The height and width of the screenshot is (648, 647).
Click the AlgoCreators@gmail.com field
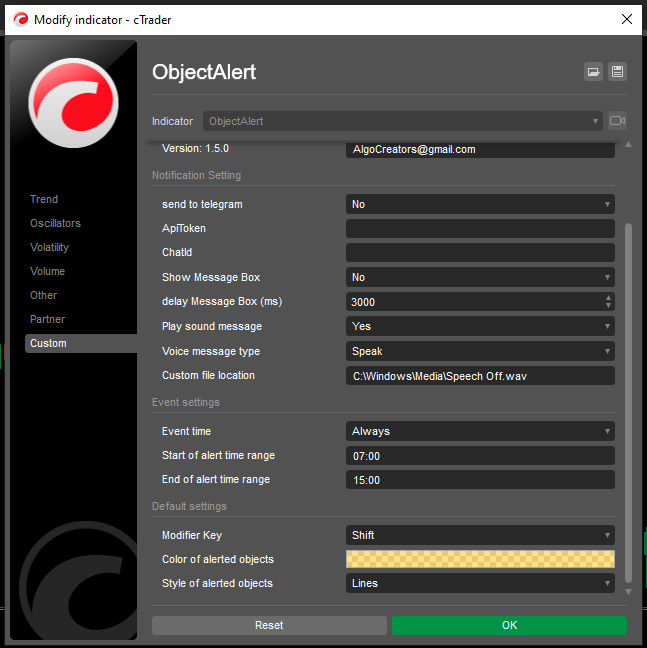coord(480,149)
